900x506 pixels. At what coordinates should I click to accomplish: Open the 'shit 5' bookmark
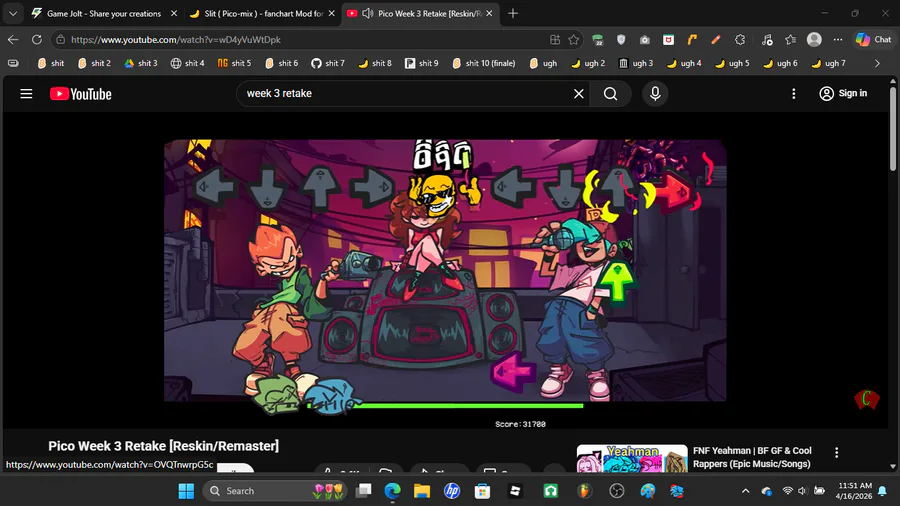pos(234,63)
